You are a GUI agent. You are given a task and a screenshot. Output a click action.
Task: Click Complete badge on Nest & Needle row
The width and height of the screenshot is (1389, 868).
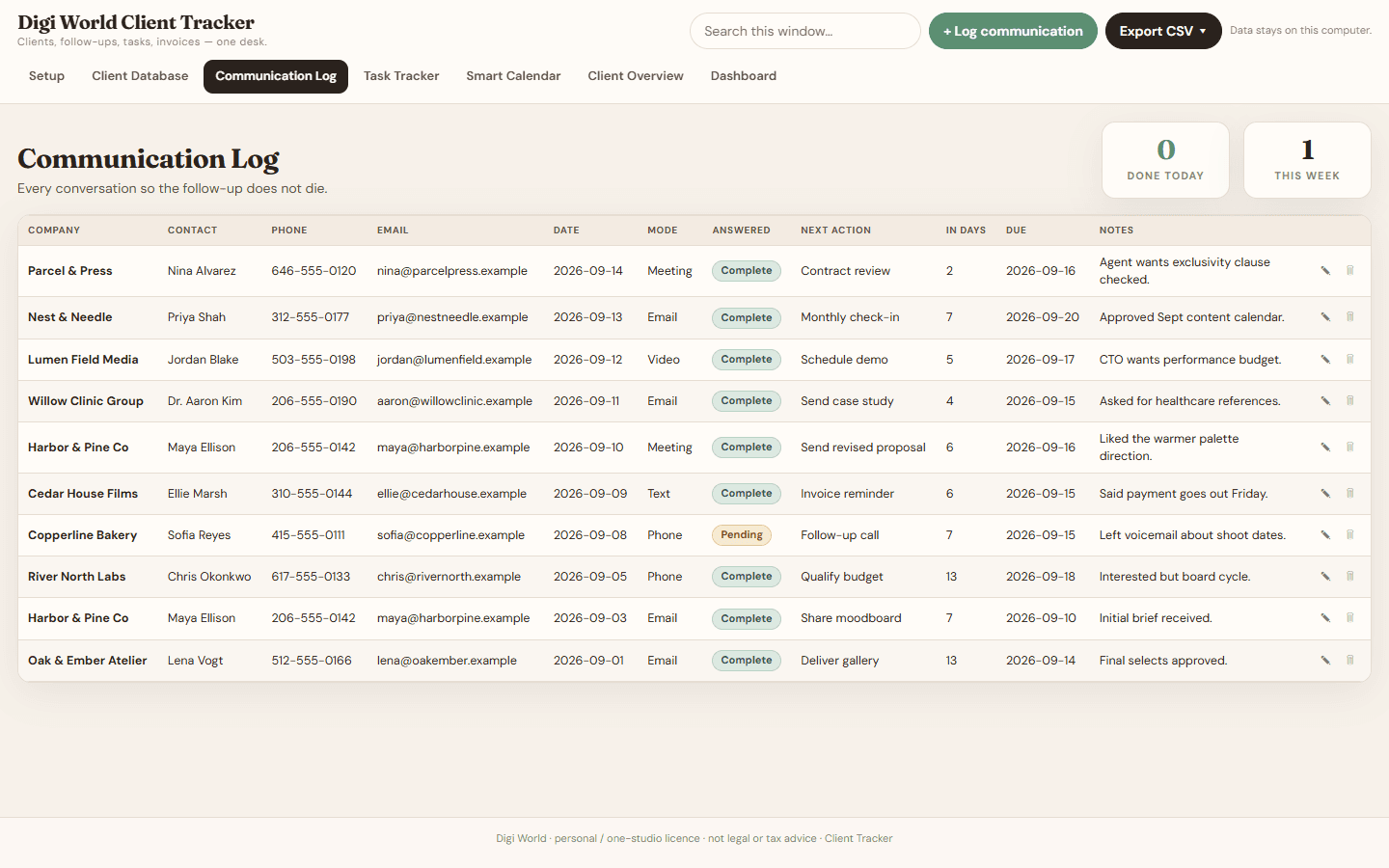[x=747, y=317]
